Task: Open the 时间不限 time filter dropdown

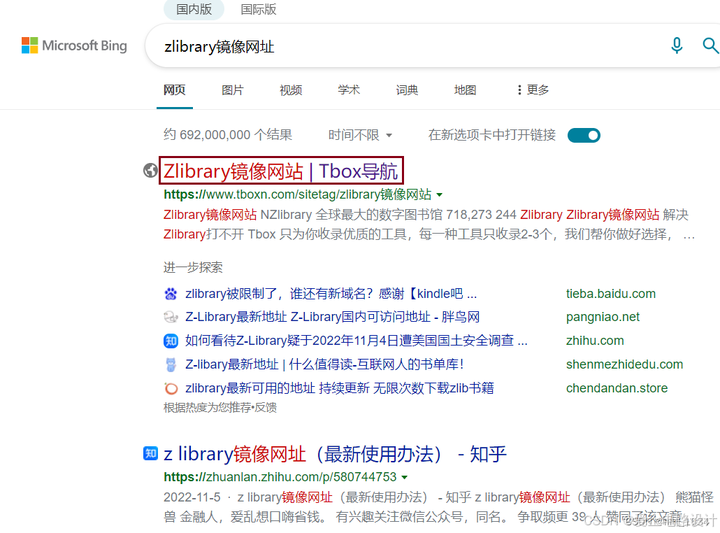Action: (x=360, y=135)
